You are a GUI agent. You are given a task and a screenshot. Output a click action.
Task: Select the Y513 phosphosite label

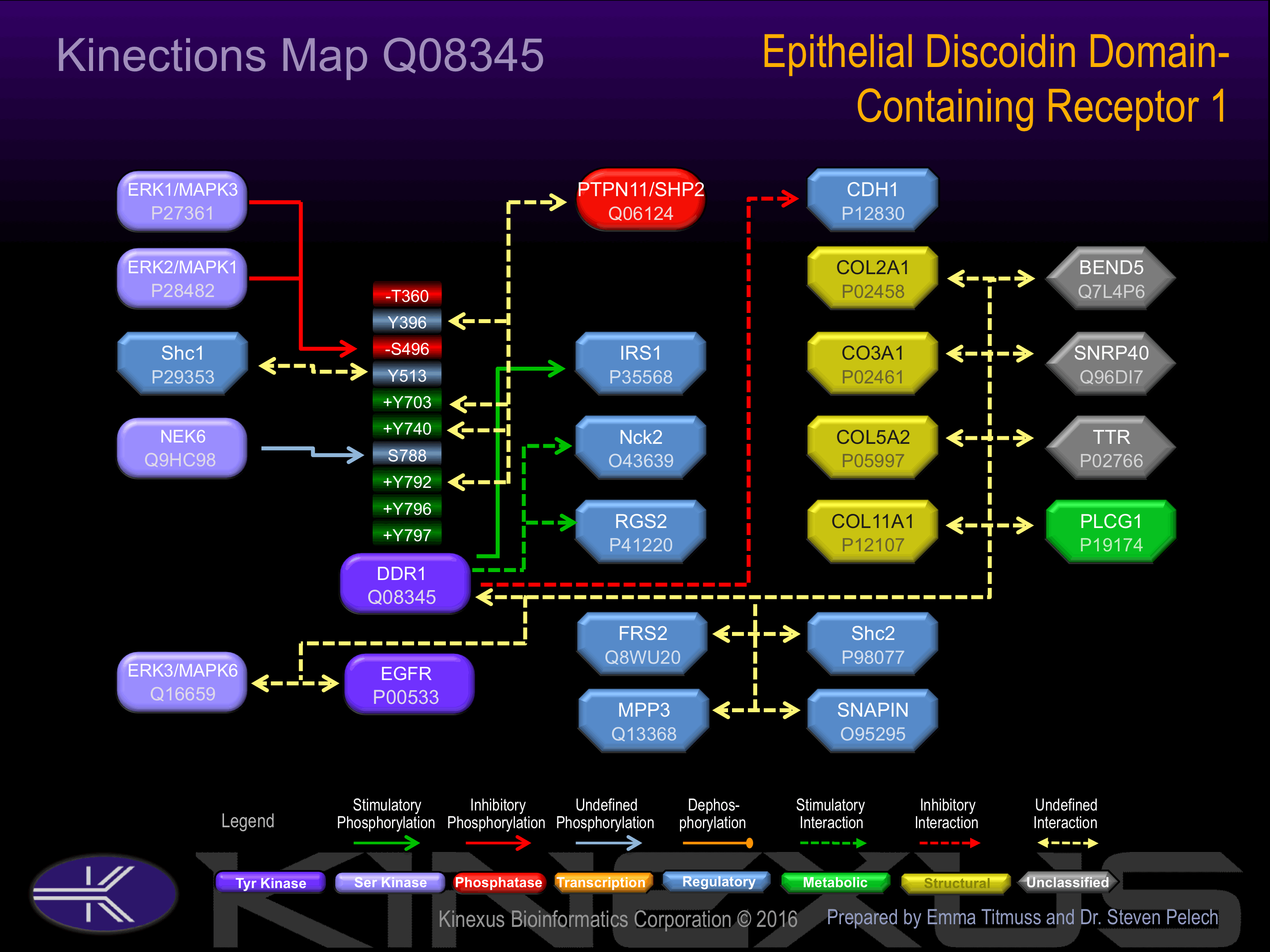tap(407, 376)
